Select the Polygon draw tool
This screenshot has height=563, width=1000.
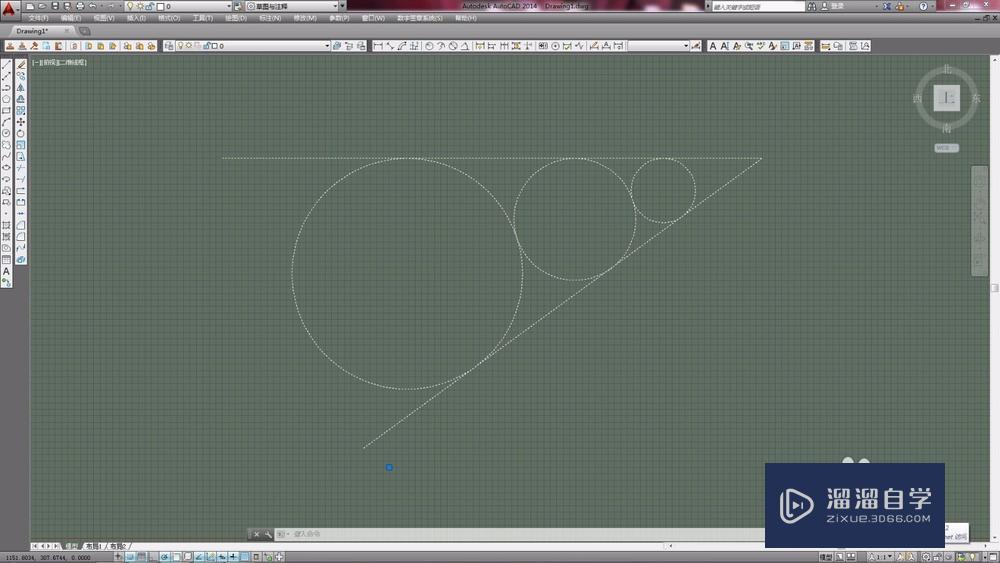pyautogui.click(x=6, y=99)
